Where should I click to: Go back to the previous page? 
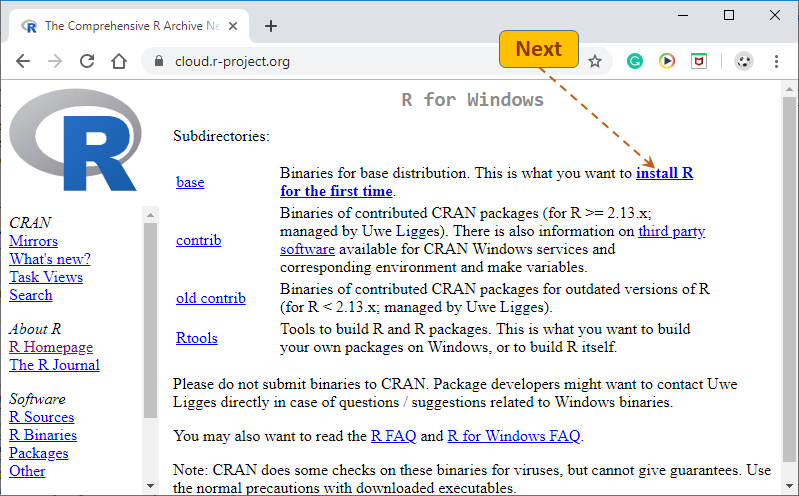click(x=23, y=62)
